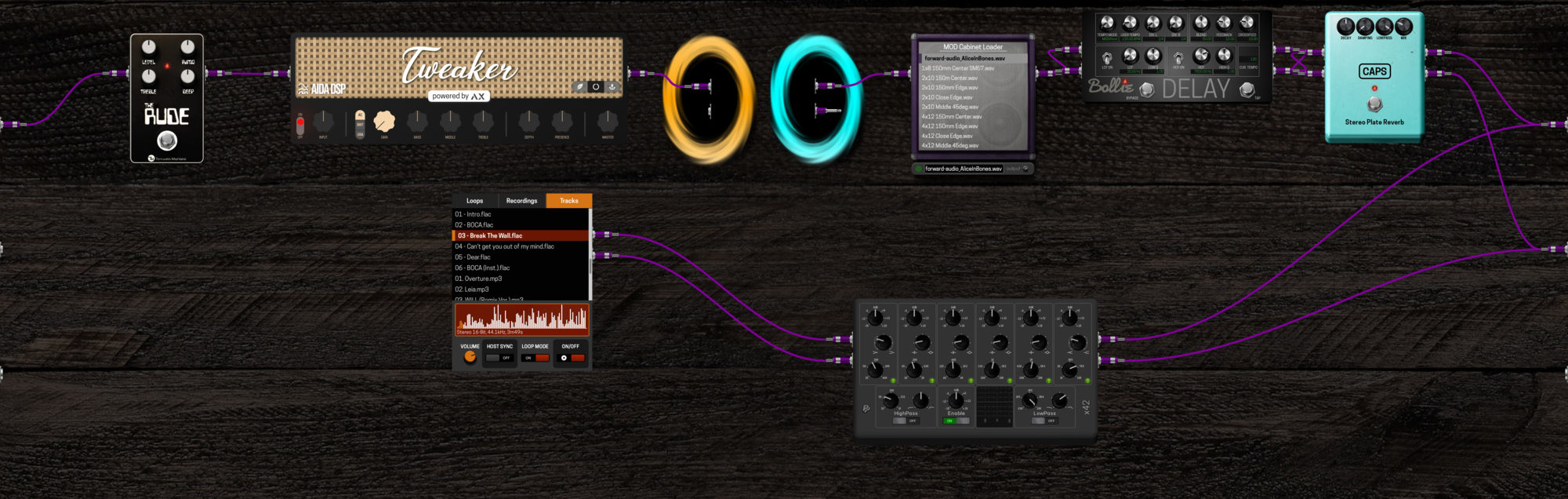1568x499 pixels.
Task: Click the Stereo Plate Reverb footswitch
Action: point(1374,104)
